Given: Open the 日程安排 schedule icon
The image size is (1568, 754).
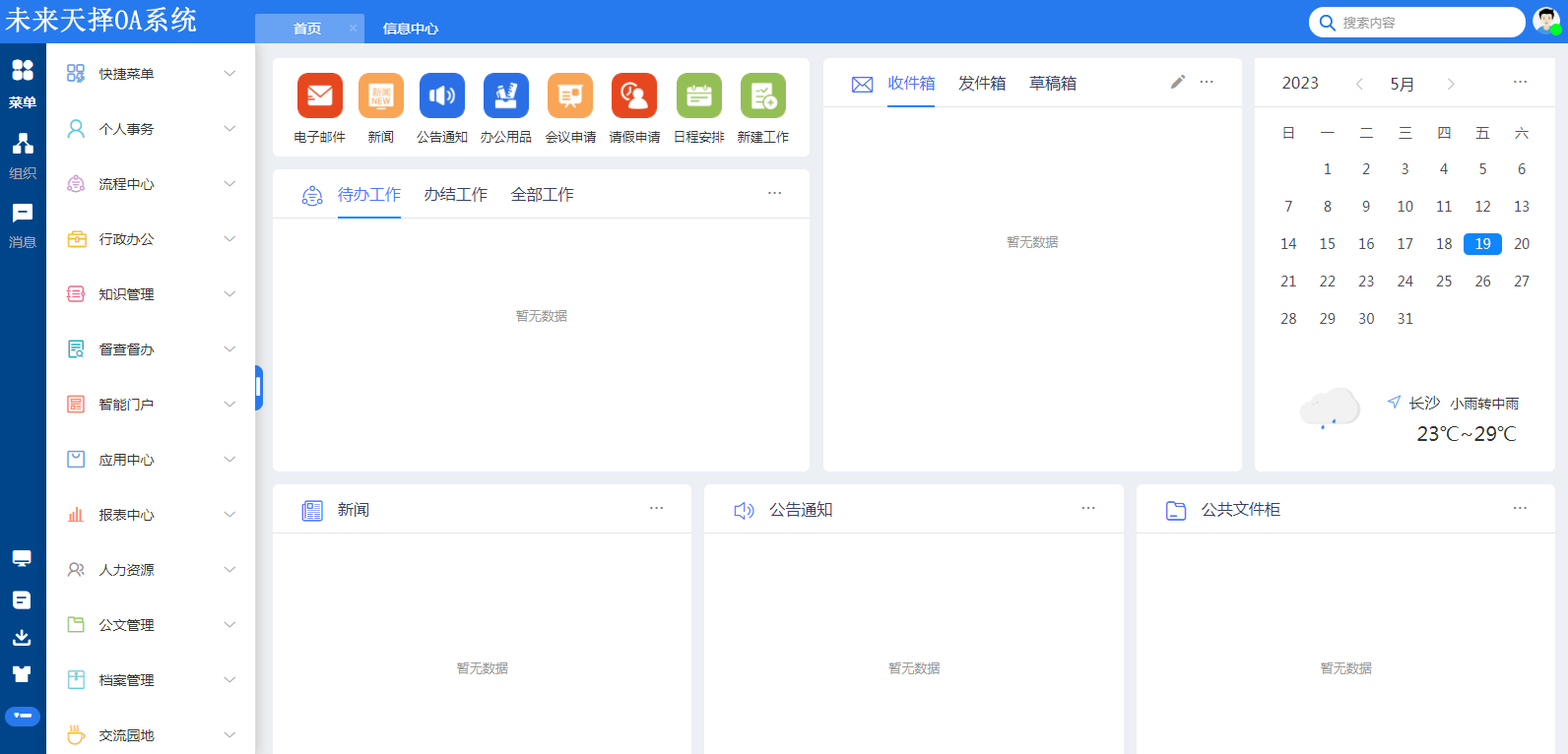Looking at the screenshot, I should 698,95.
